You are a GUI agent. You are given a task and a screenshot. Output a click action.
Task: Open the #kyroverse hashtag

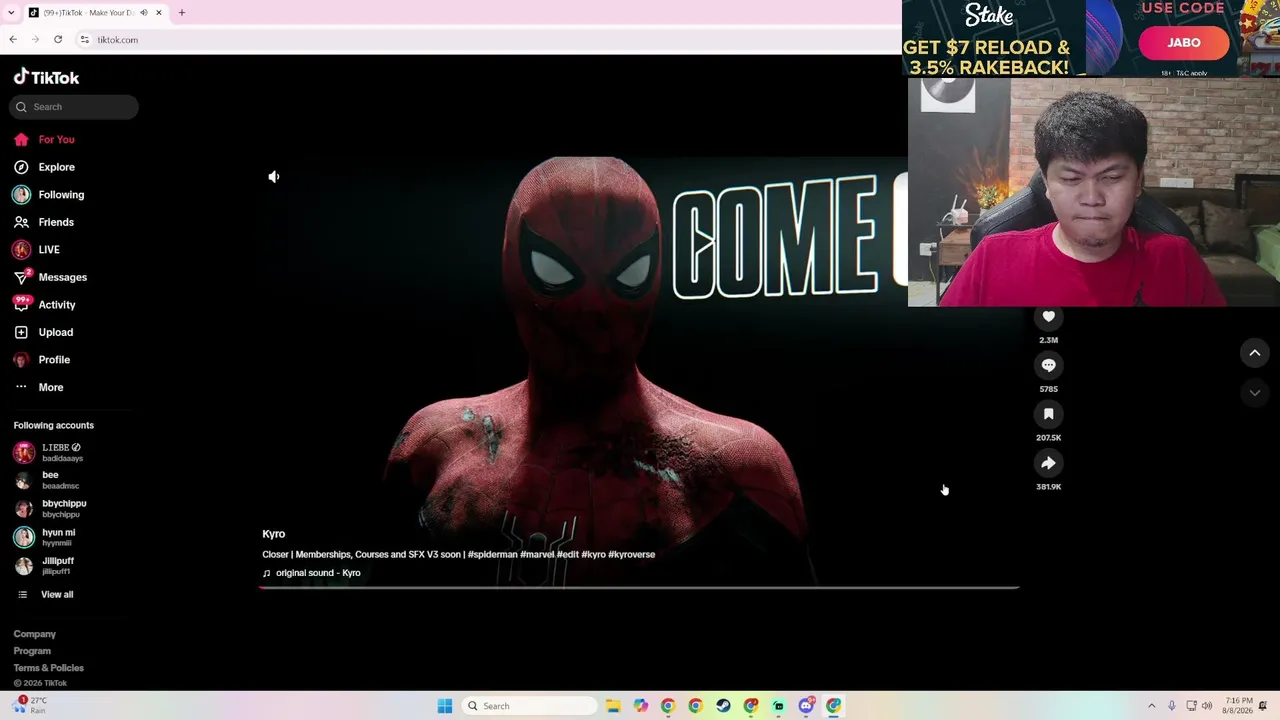click(632, 555)
